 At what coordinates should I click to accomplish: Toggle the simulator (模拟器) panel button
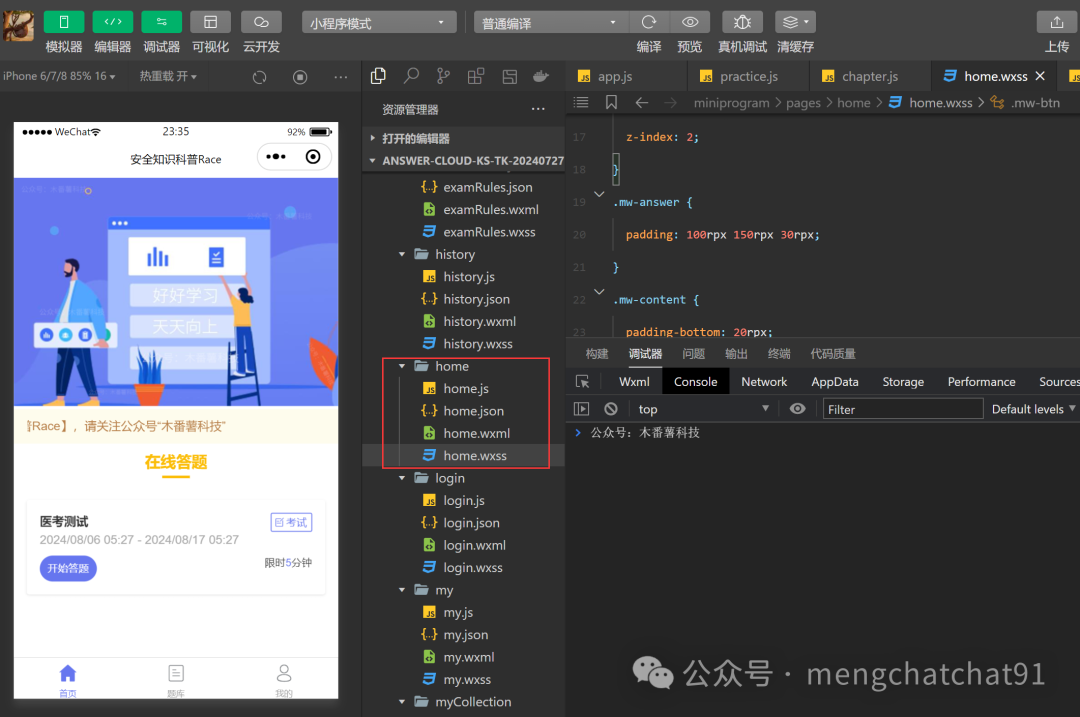[x=63, y=22]
